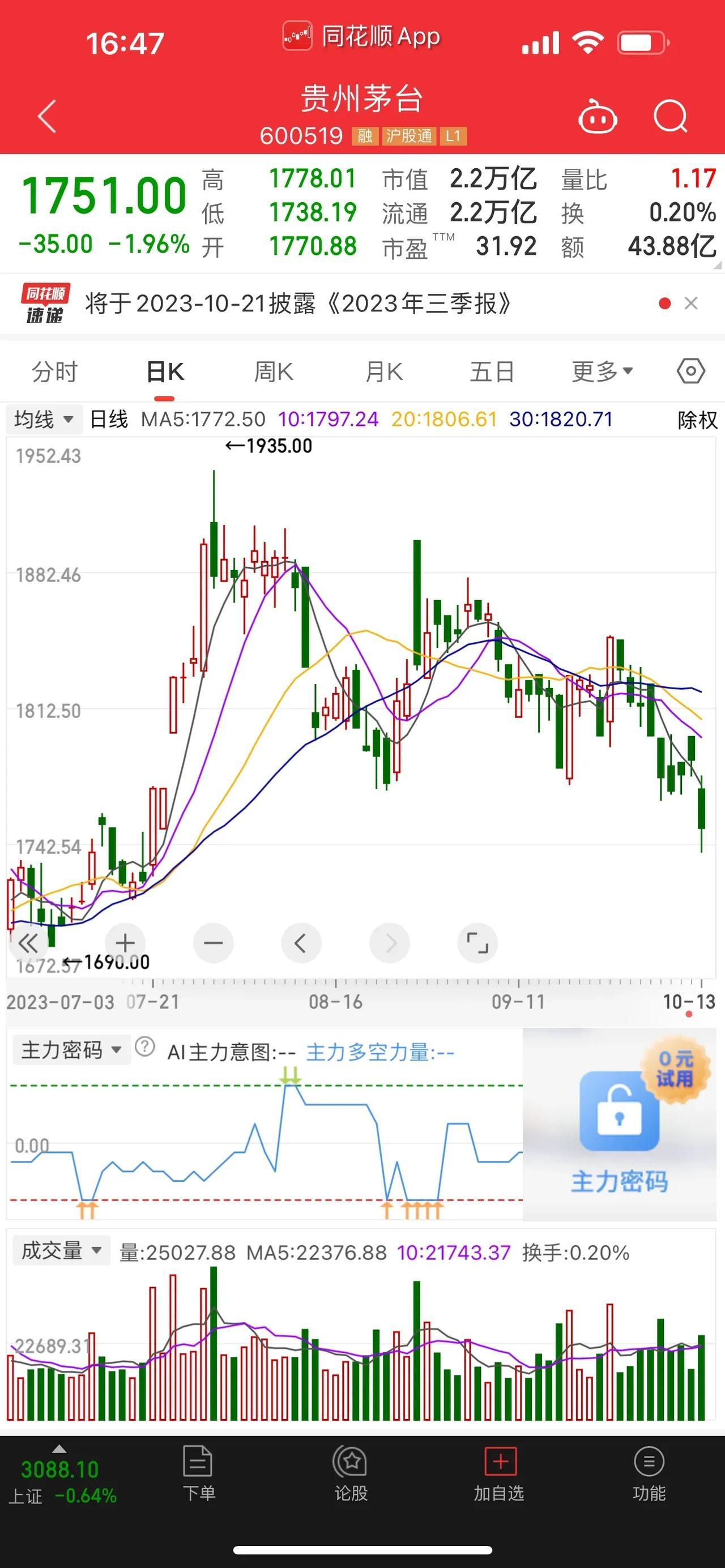Tap the purple 10:1797.24 MA value
This screenshot has width=725, height=1568.
point(328,420)
